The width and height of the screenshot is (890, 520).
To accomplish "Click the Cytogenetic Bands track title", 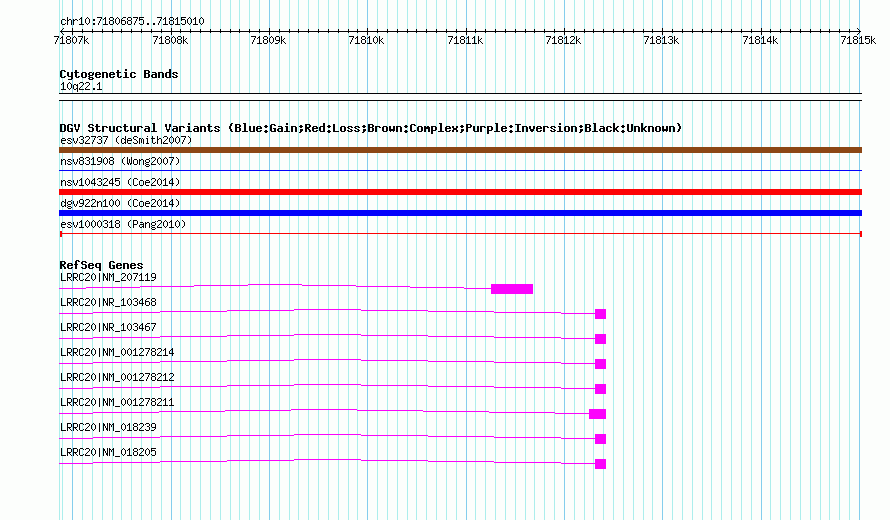I will [x=119, y=74].
